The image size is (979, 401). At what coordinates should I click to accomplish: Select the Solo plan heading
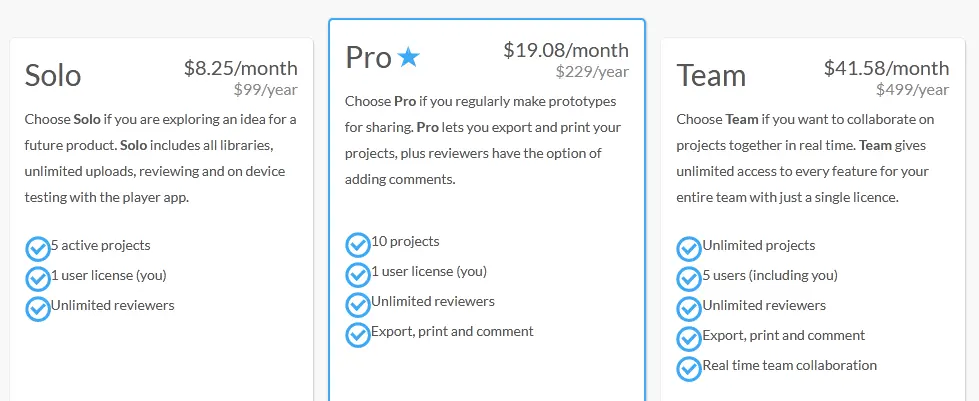(53, 76)
